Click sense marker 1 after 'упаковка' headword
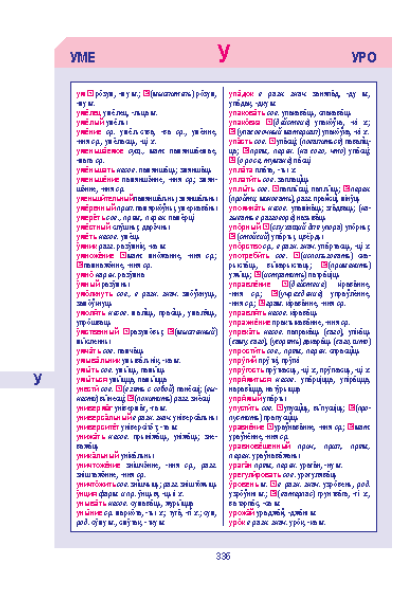Viewport: 420px width, 600px height. coord(269,122)
